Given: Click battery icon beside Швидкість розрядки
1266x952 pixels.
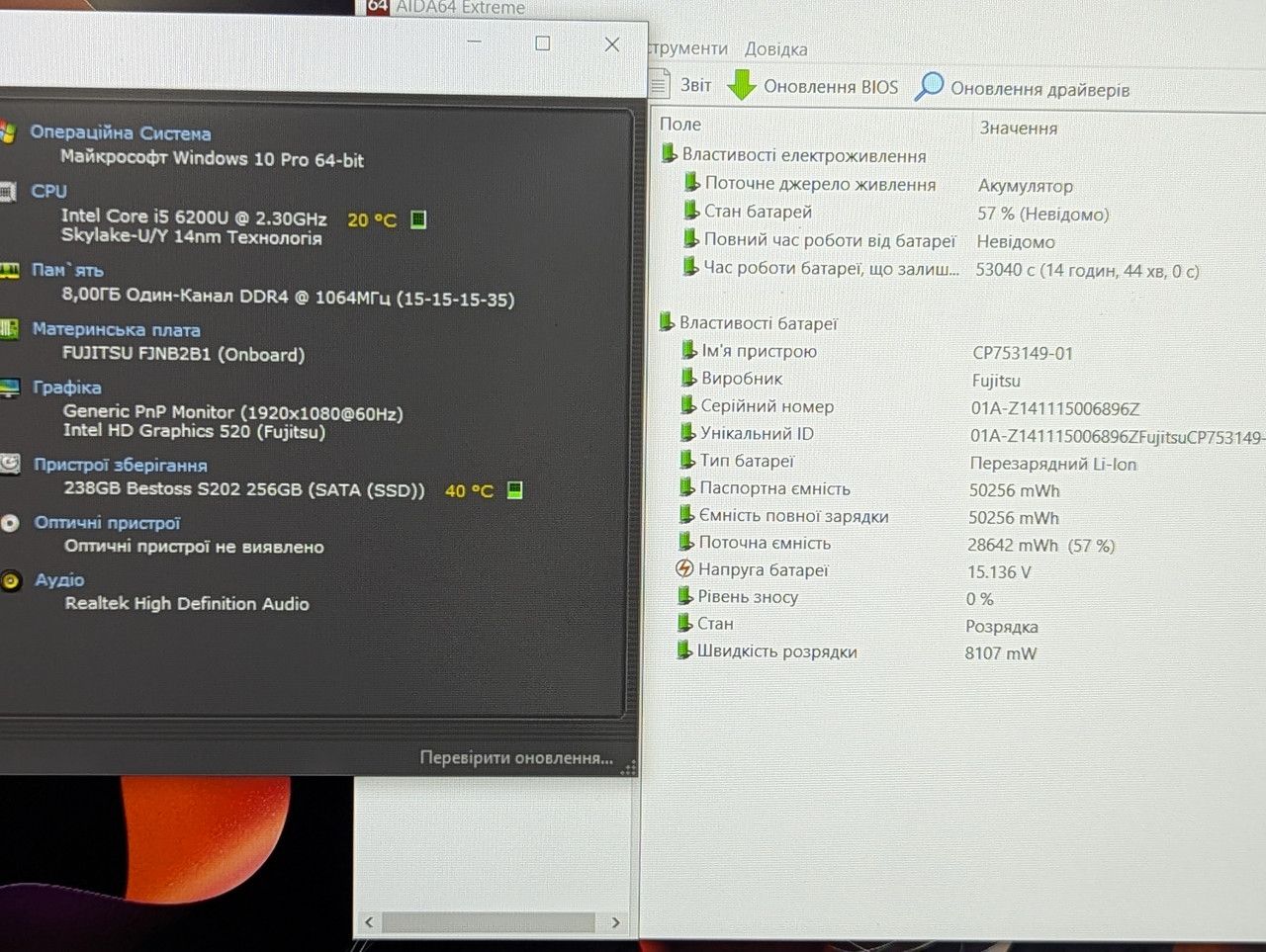Looking at the screenshot, I should (x=684, y=650).
